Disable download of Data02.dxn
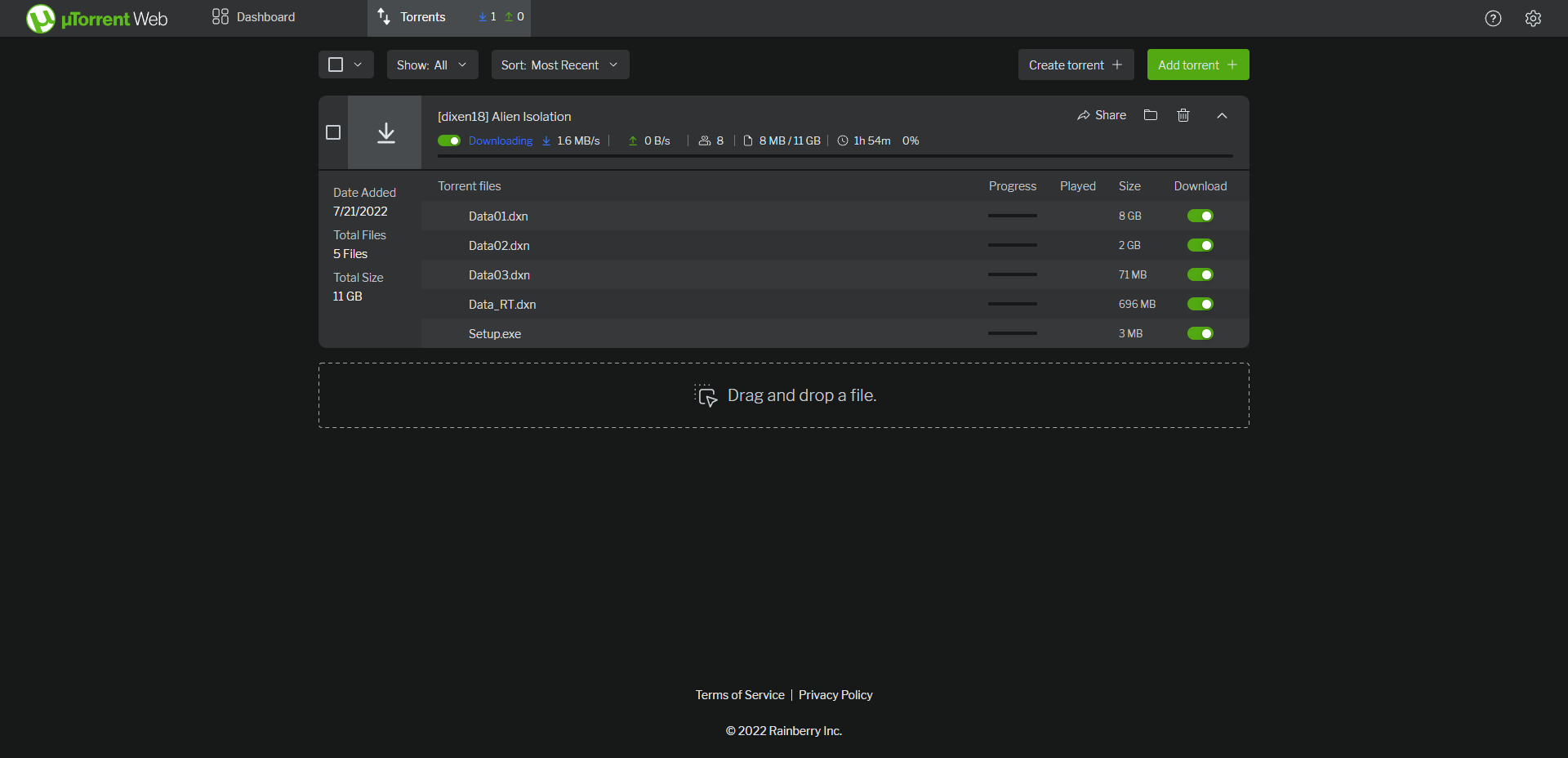Viewport: 1568px width, 758px height. [1200, 245]
